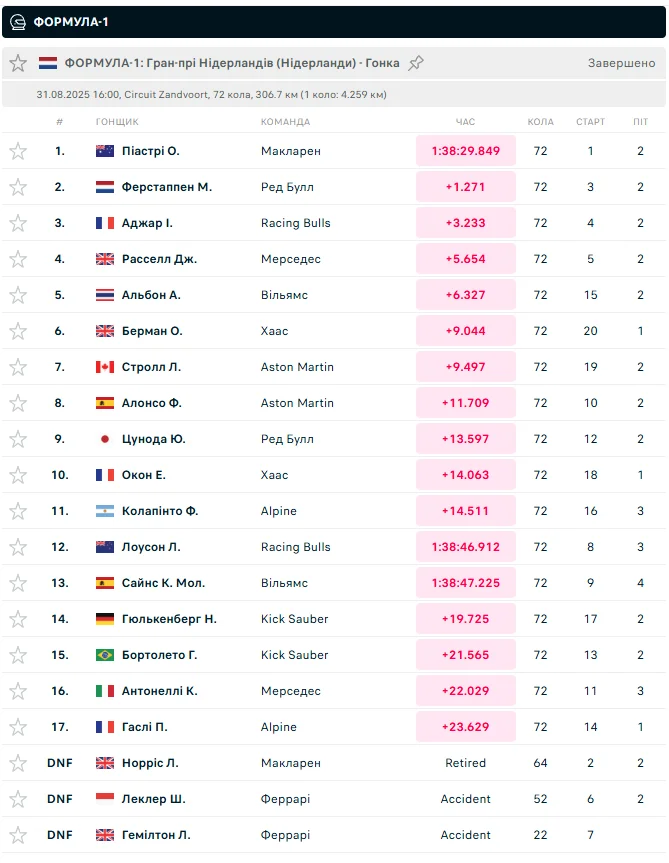Screen dimensions: 669x863
Task: Open the ФОРМУЛА-1 section header
Action: tap(71, 21)
